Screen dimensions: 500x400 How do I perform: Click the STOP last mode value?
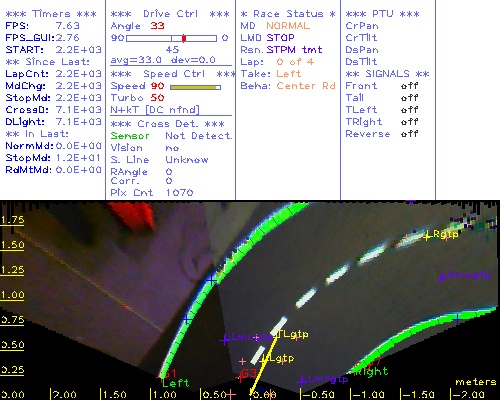280,38
